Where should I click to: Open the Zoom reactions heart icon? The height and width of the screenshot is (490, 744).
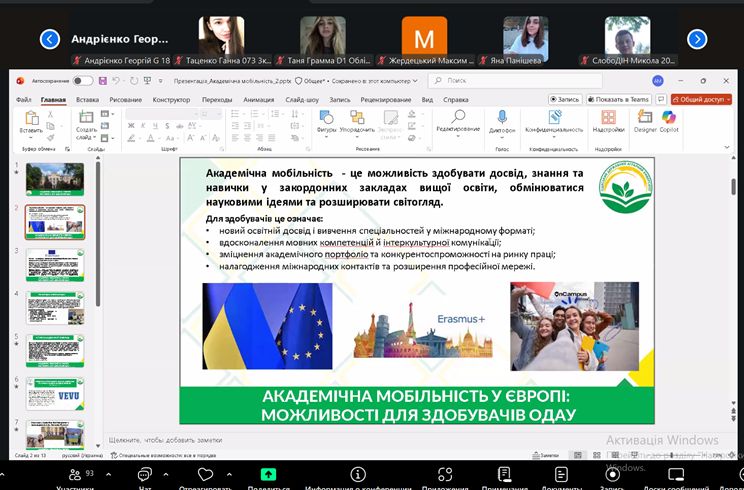point(205,474)
